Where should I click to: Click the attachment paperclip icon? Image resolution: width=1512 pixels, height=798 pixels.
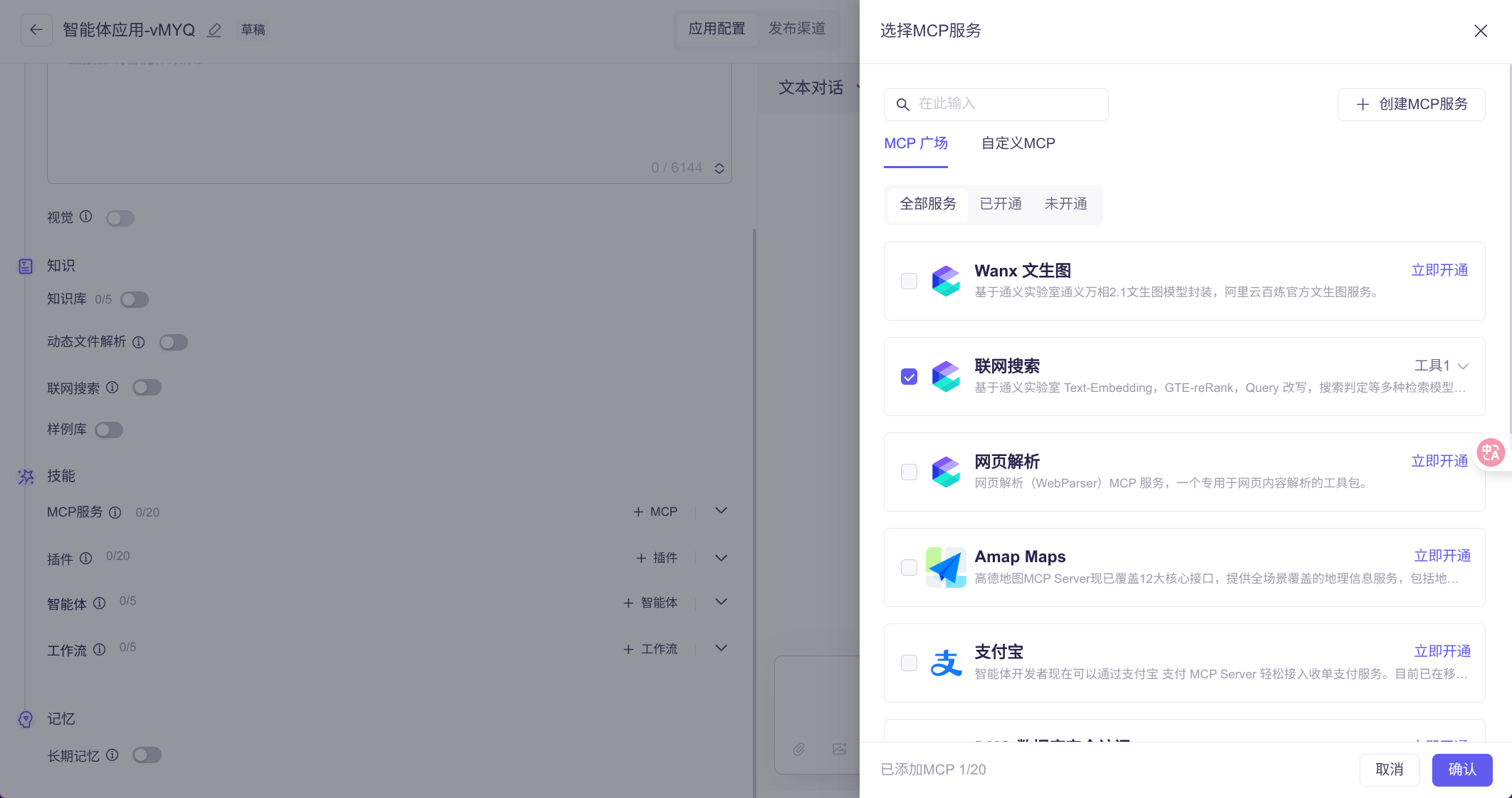tap(799, 749)
